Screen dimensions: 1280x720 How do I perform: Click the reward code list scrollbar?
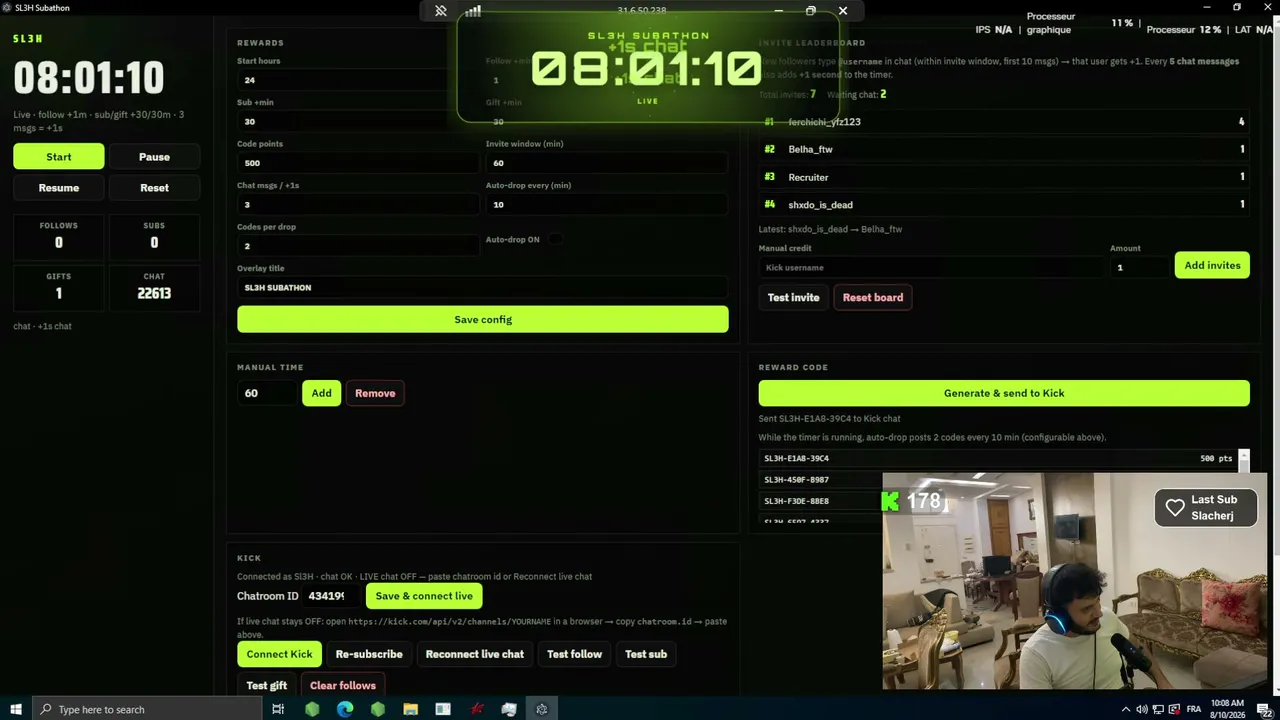tap(1244, 461)
